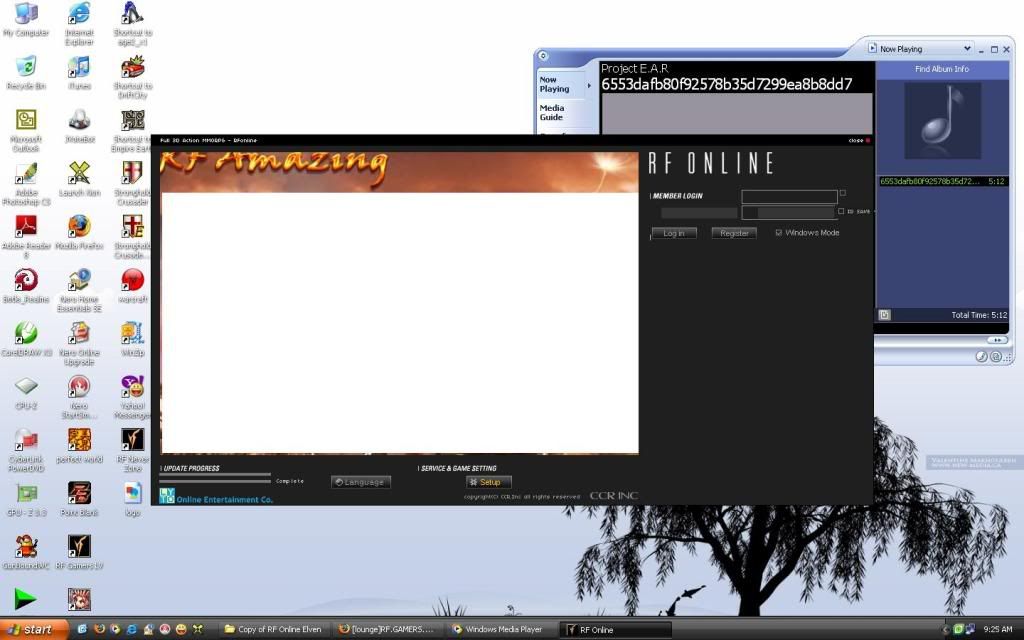The width and height of the screenshot is (1024, 640).
Task: Launch Adobe Photoshop CS shortcut
Action: [26, 184]
